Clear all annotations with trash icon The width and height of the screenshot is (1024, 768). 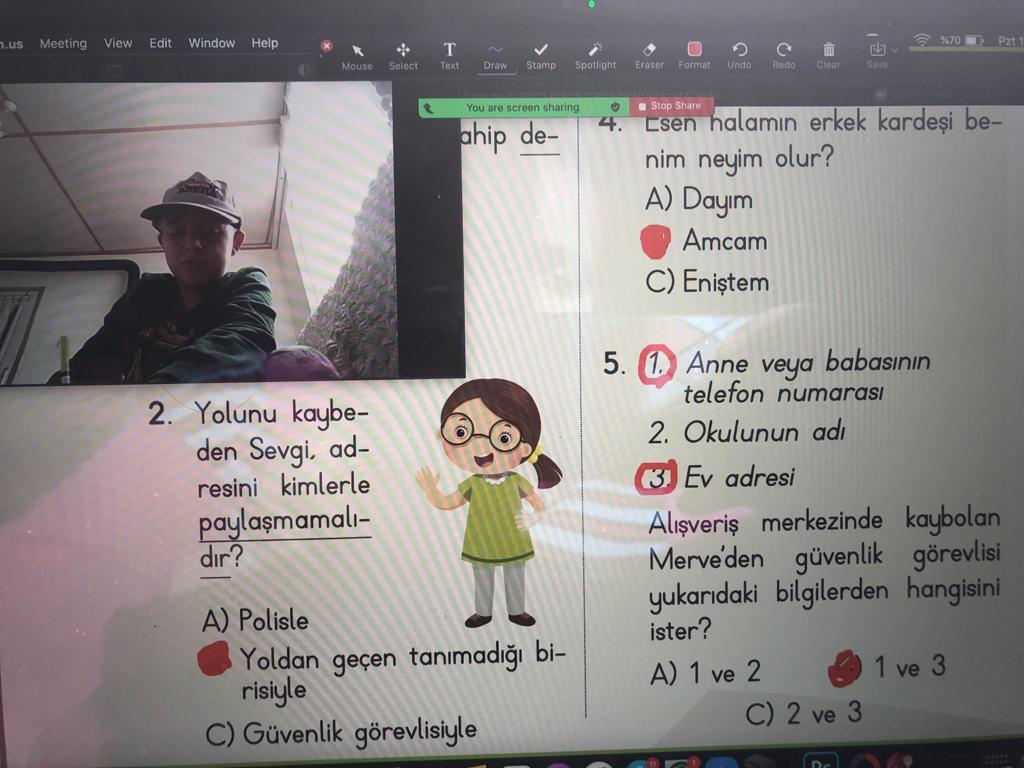[828, 54]
